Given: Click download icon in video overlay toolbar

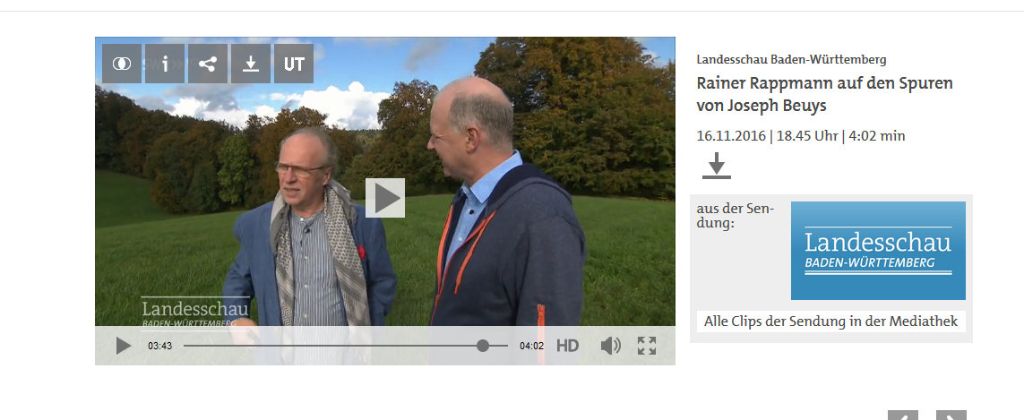Looking at the screenshot, I should 251,63.
